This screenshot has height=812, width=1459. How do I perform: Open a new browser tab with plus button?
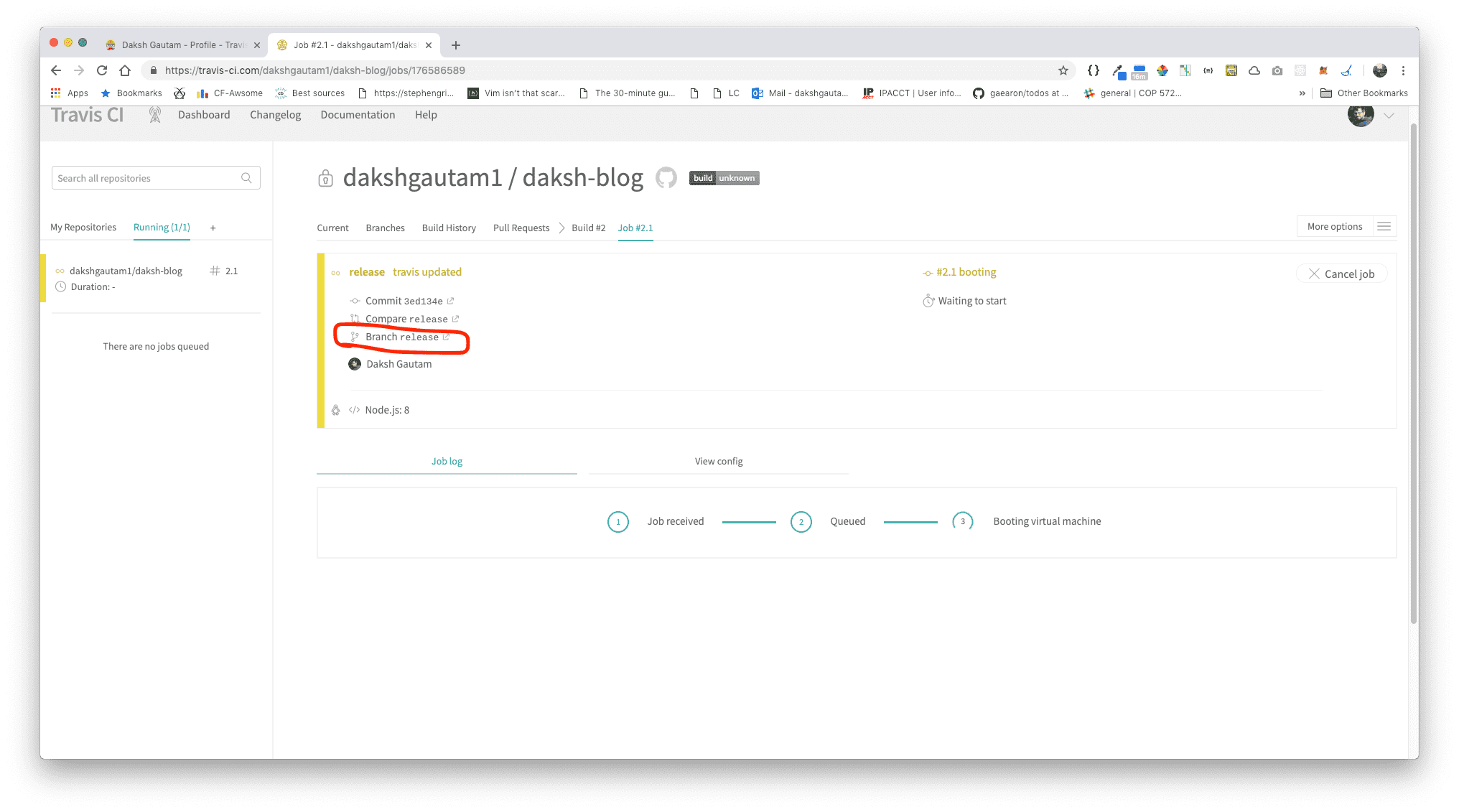[456, 45]
